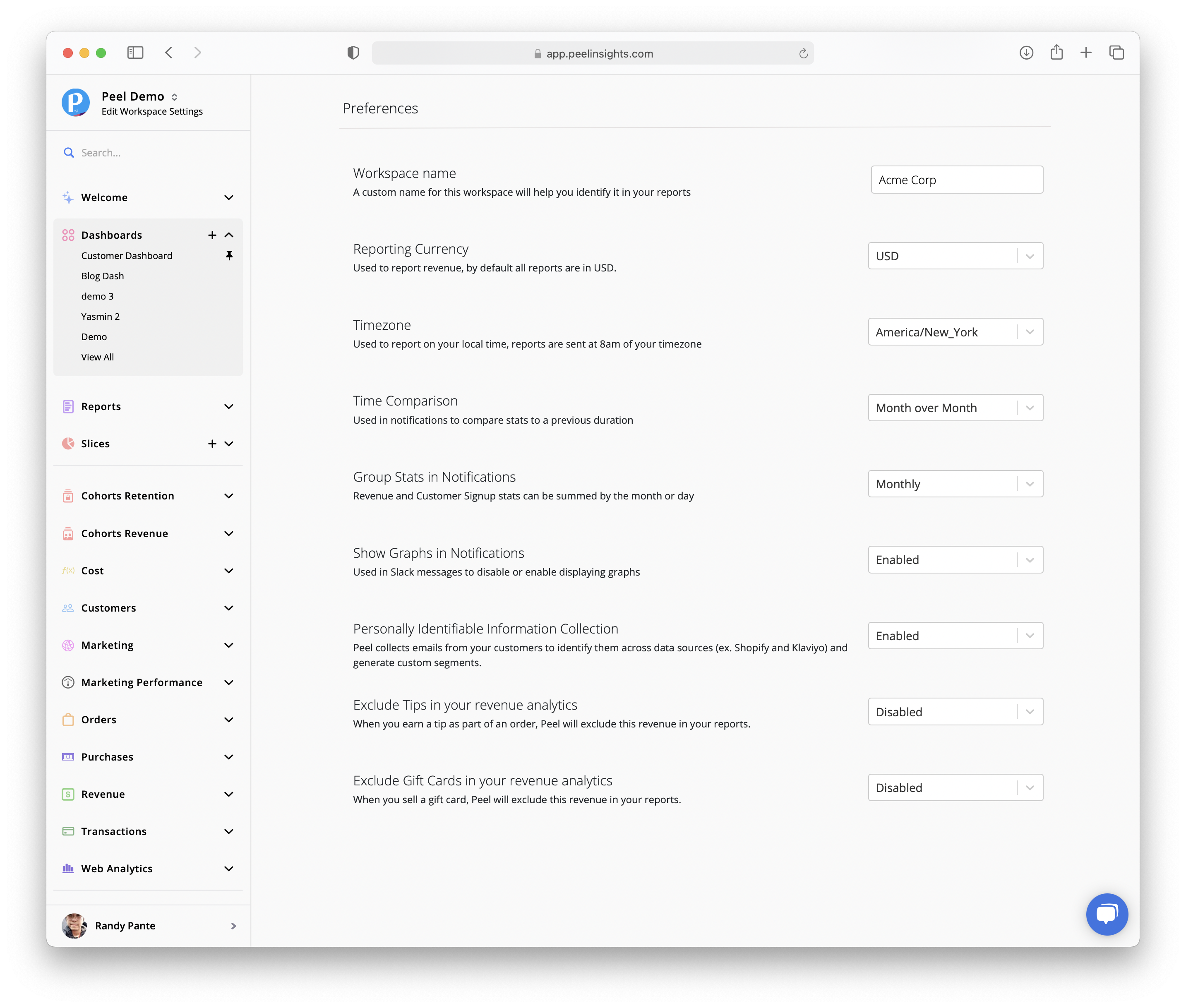Click the plus icon next to Slices

click(x=212, y=444)
